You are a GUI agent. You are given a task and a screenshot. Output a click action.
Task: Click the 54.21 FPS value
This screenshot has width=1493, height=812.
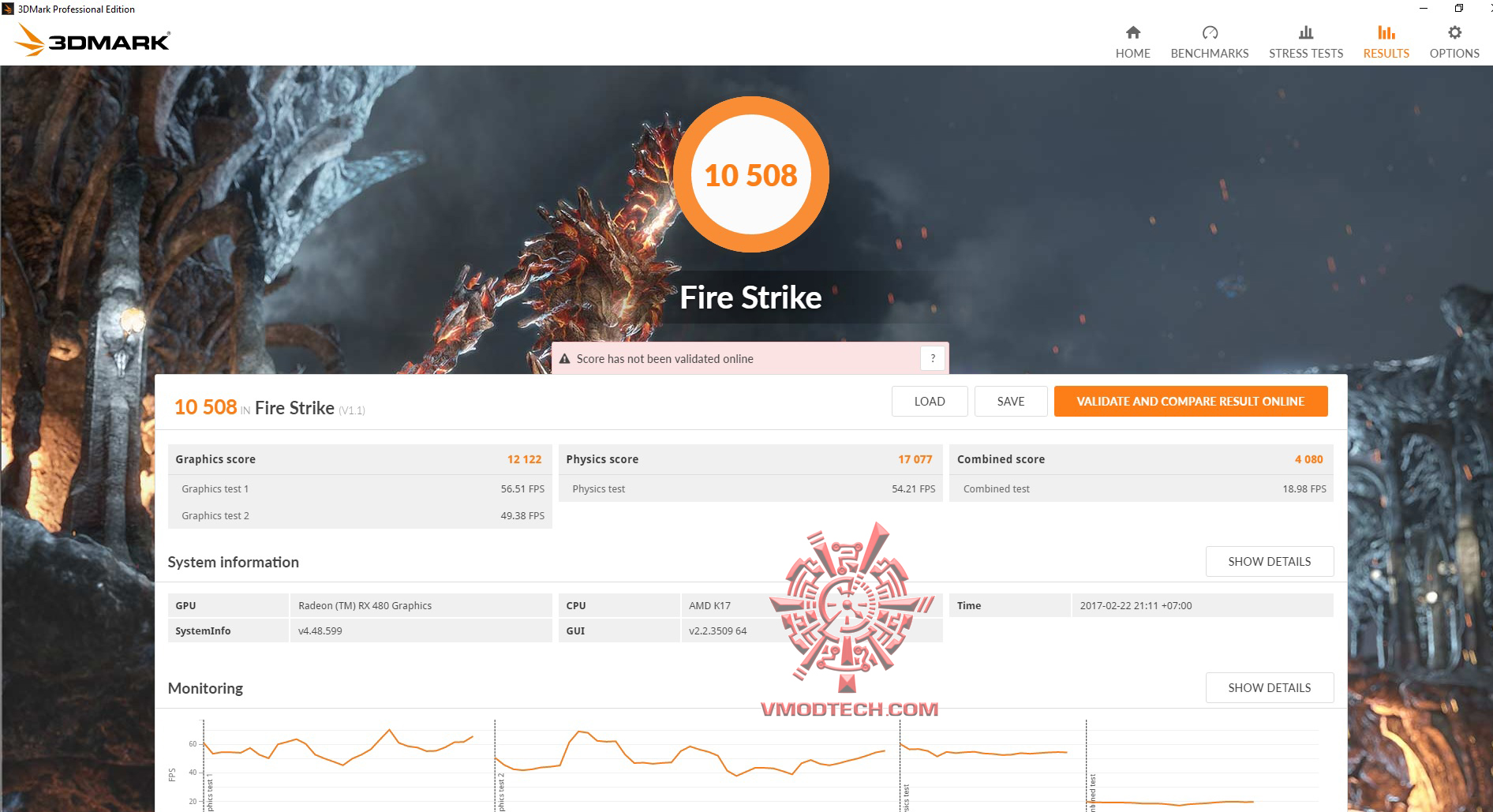pos(913,489)
